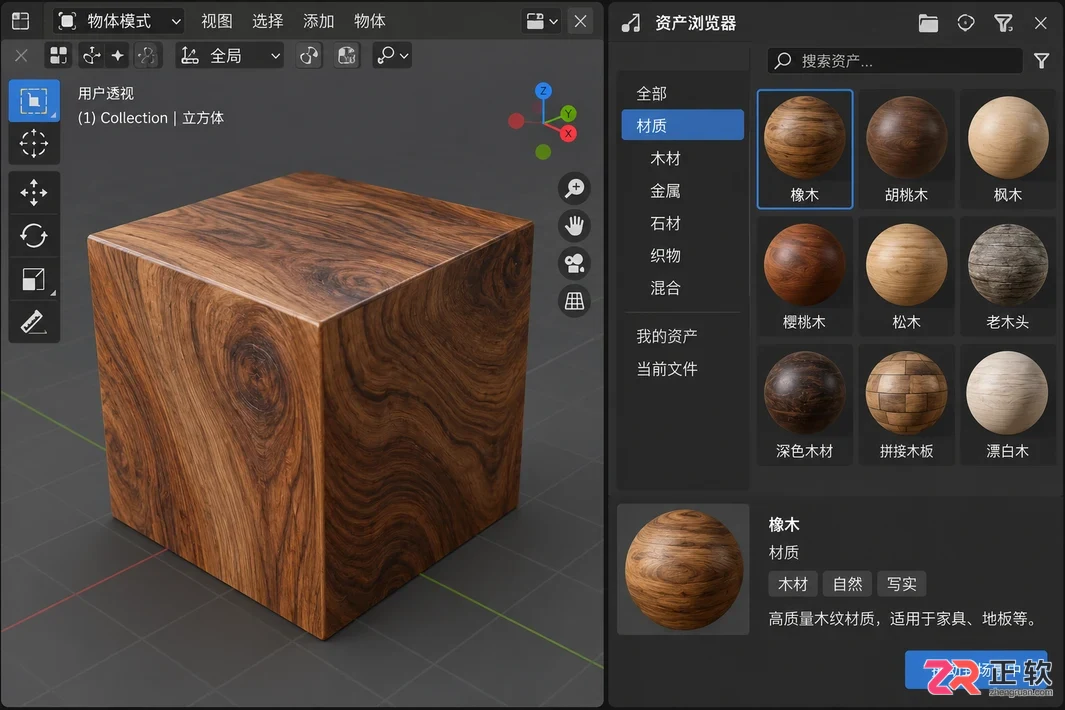This screenshot has height=710, width=1065.
Task: Click the circular refresh icon in asset browser
Action: pos(966,23)
